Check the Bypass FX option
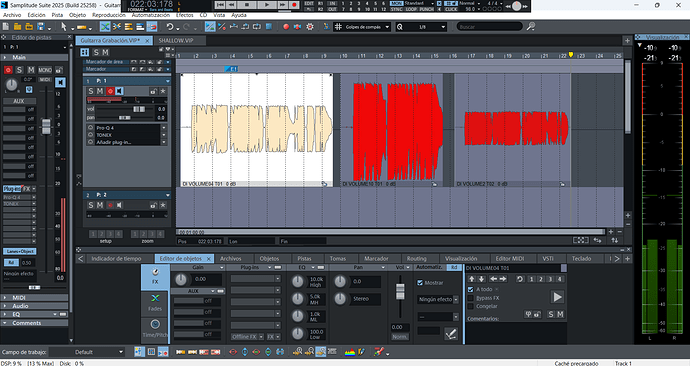Image resolution: width=690 pixels, height=366 pixels. pyautogui.click(x=470, y=298)
